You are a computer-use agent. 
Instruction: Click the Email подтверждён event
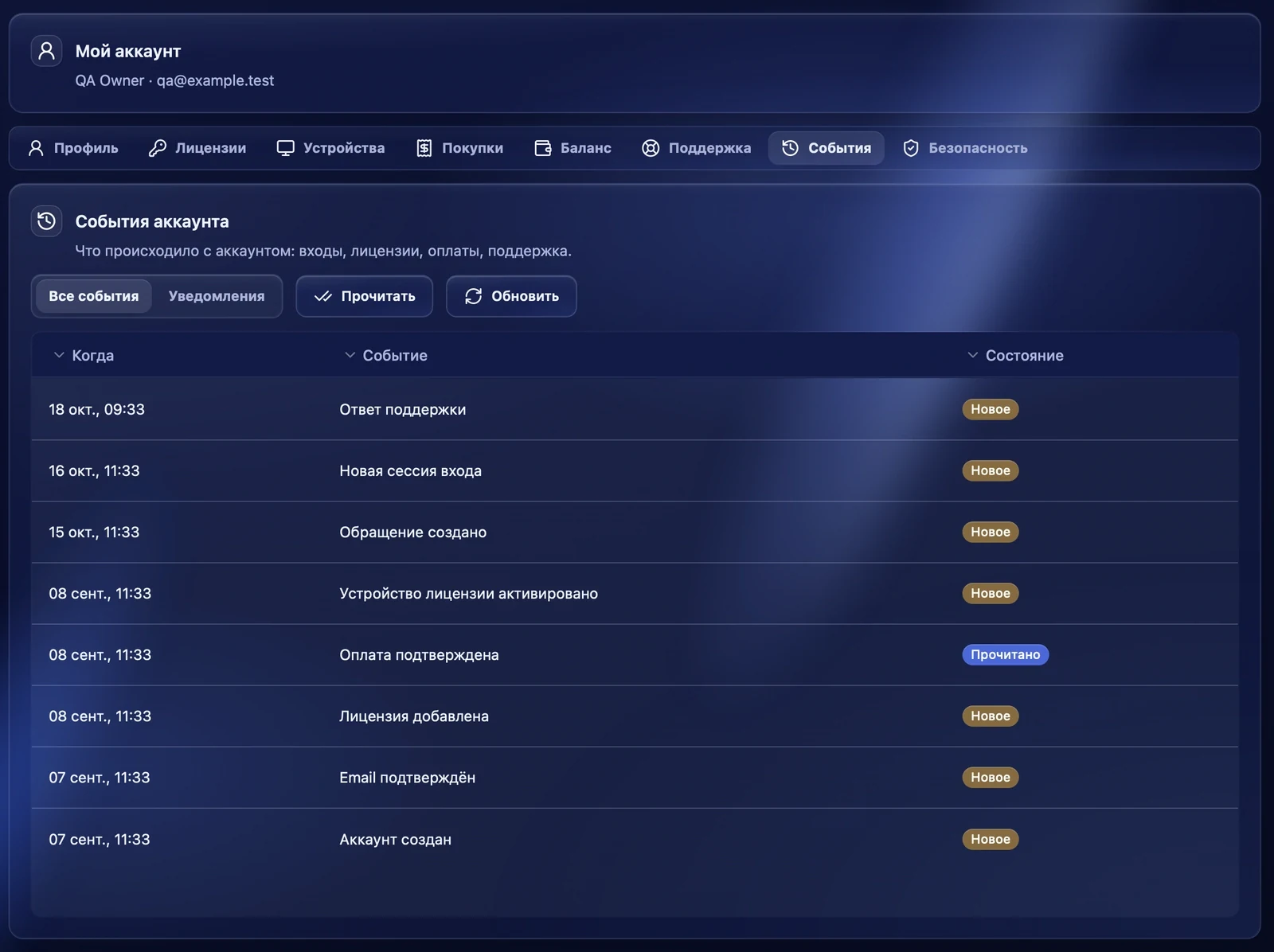tap(408, 777)
